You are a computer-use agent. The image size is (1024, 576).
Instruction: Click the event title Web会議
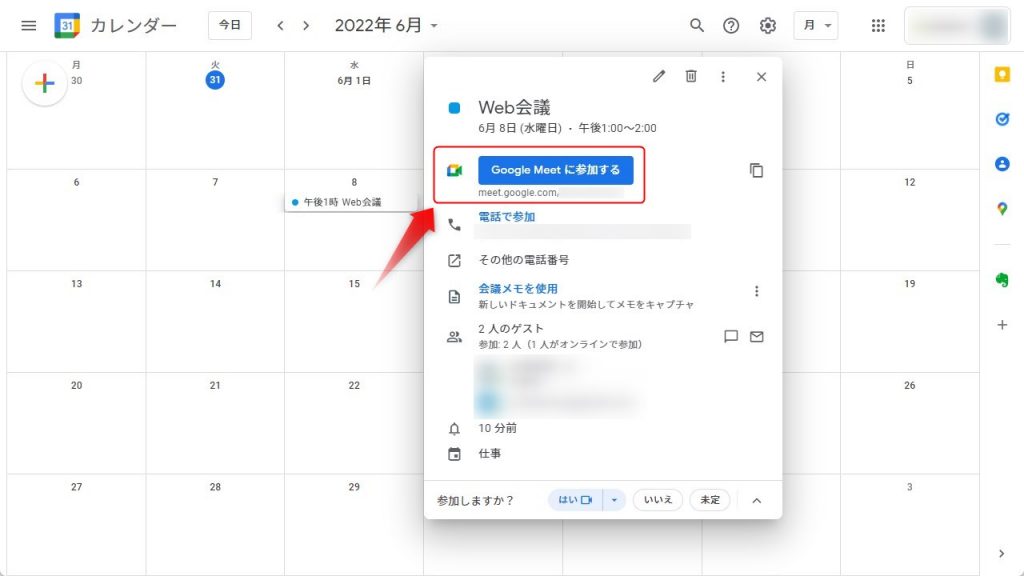[515, 107]
